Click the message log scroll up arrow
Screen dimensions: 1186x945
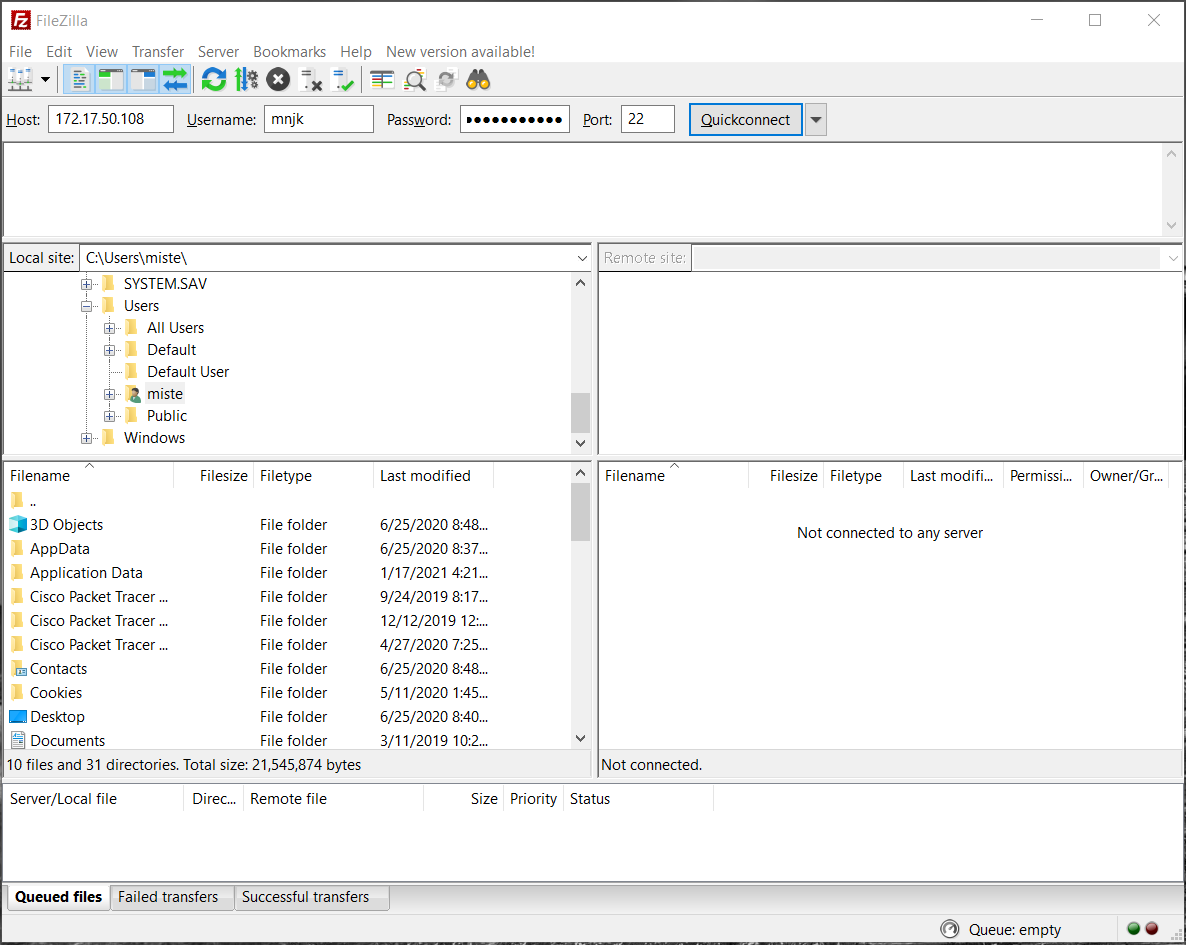click(x=1171, y=154)
